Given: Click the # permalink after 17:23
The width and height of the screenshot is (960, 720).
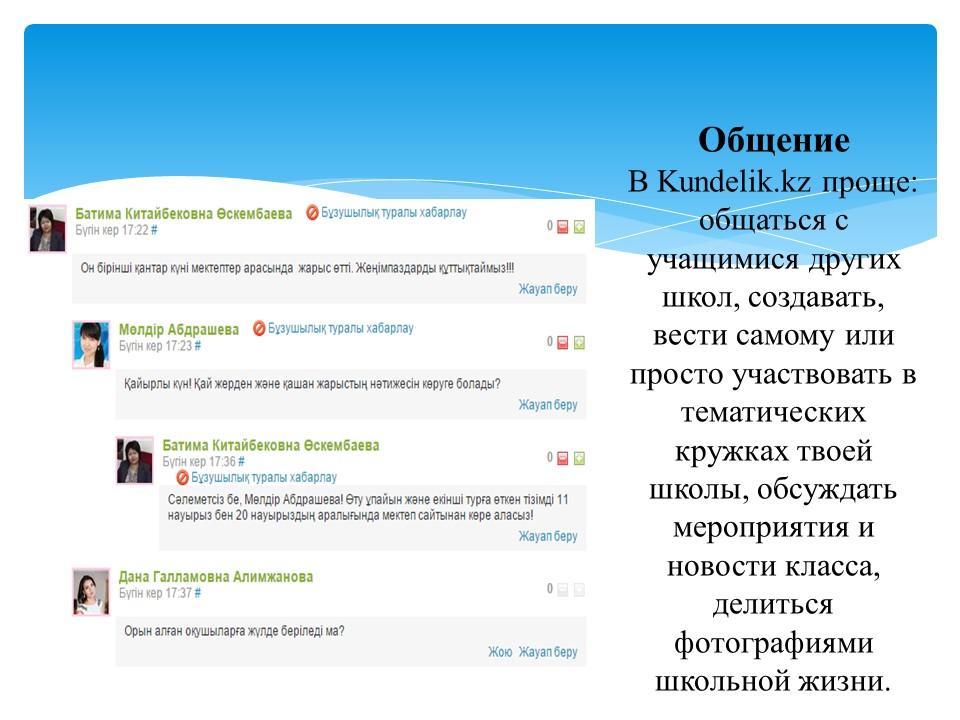Looking at the screenshot, I should (198, 346).
